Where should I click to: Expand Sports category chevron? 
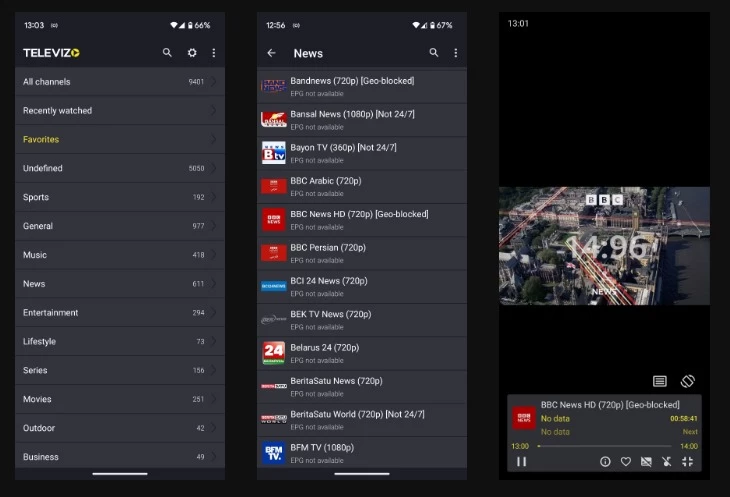click(x=214, y=197)
